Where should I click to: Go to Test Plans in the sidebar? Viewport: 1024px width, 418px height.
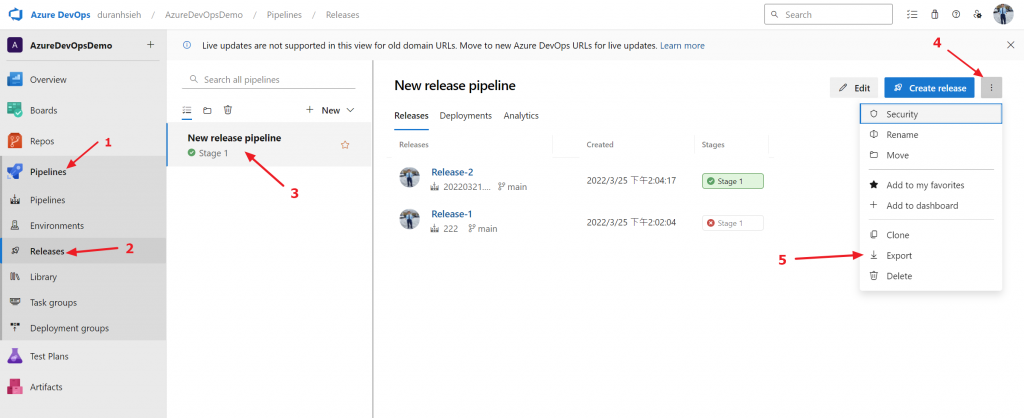tap(83, 357)
